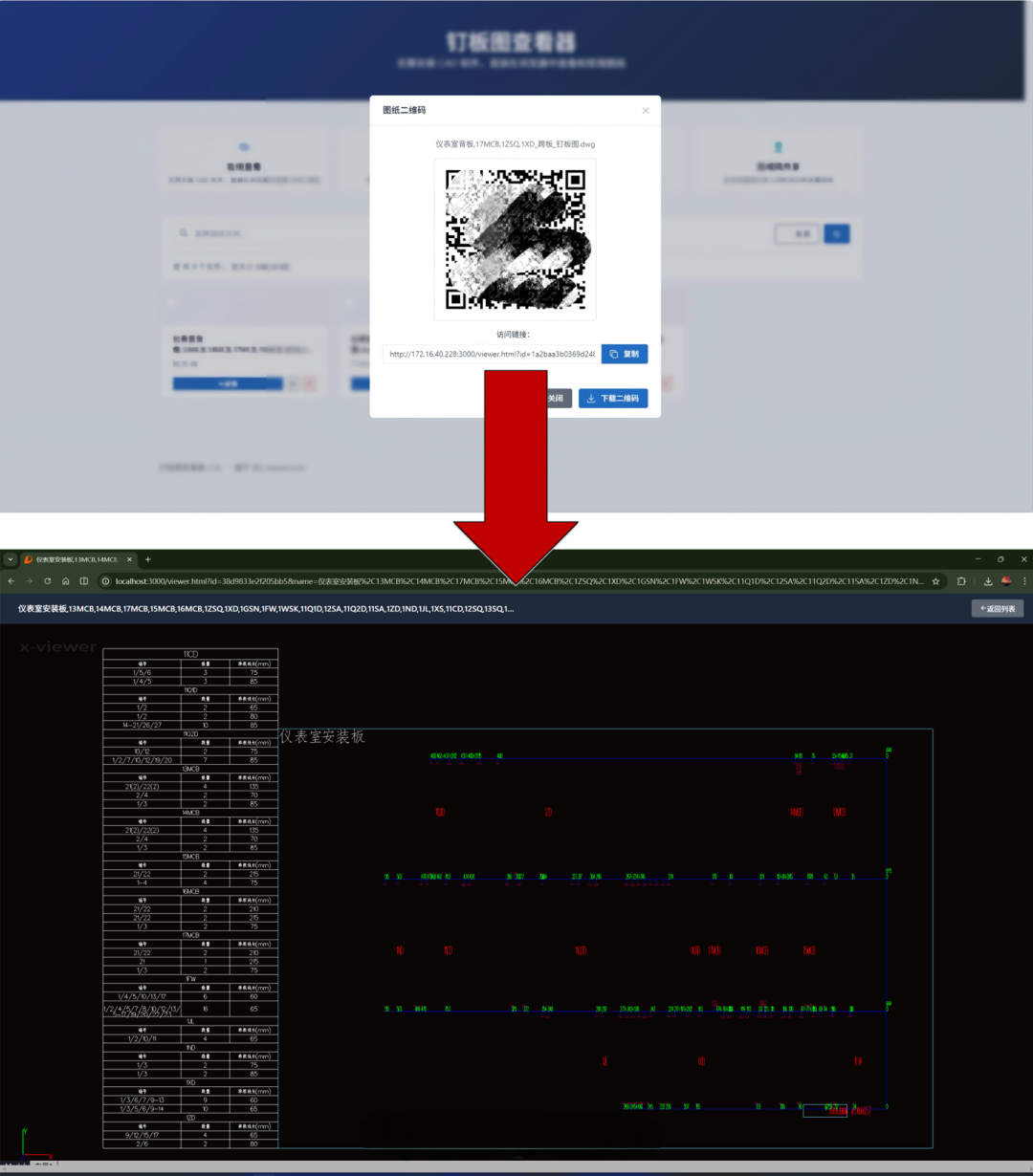Click the 1/4/5/10/13/17 table cell

pyautogui.click(x=142, y=996)
